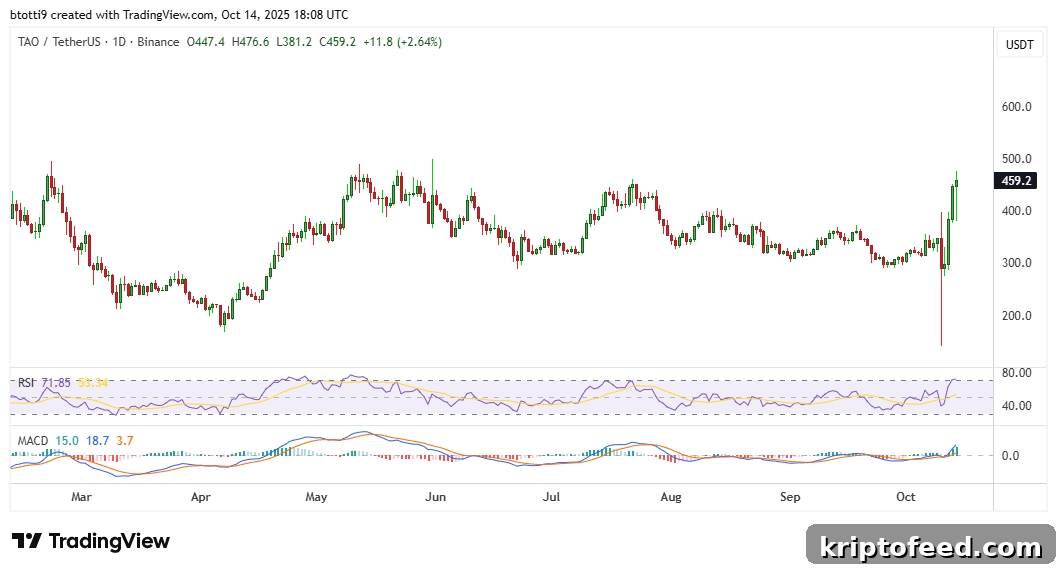
Task: Click the Mar label on time axis
Action: point(81,497)
